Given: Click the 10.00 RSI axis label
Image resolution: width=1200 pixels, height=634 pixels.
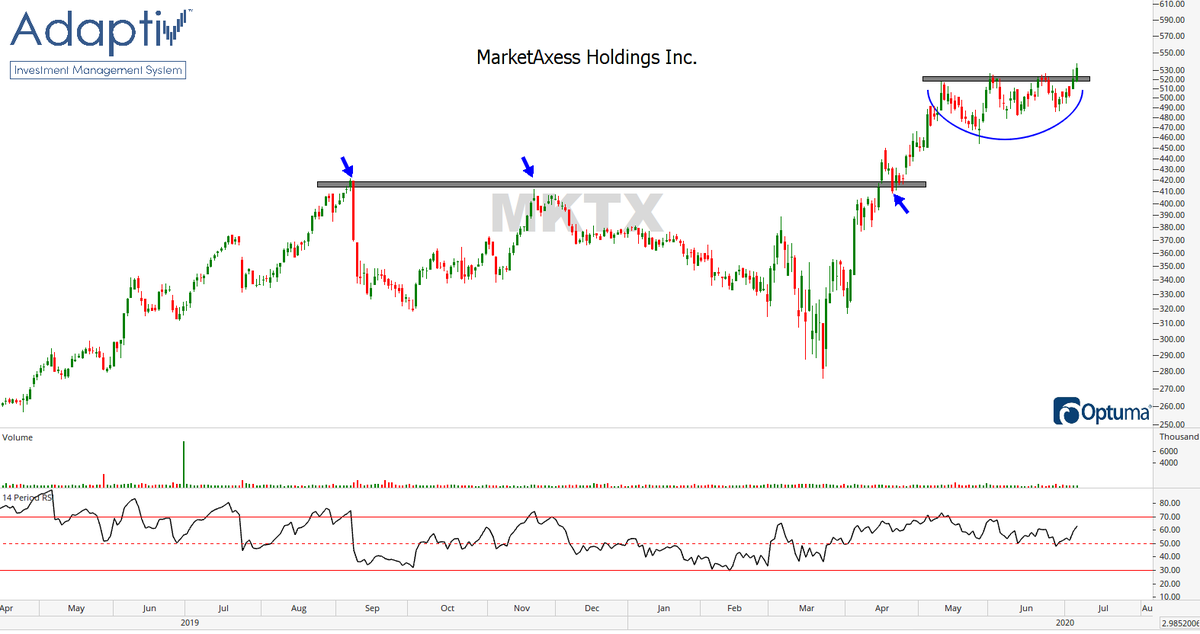Looking at the screenshot, I should pyautogui.click(x=1168, y=596).
